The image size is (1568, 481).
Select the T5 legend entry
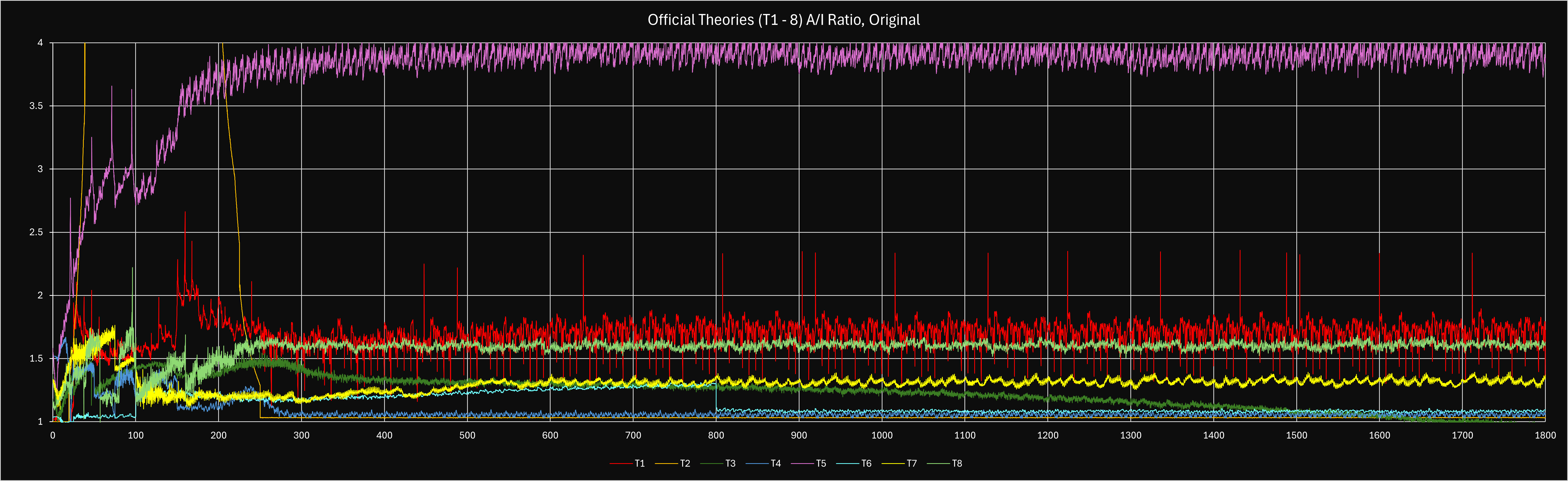pyautogui.click(x=808, y=463)
